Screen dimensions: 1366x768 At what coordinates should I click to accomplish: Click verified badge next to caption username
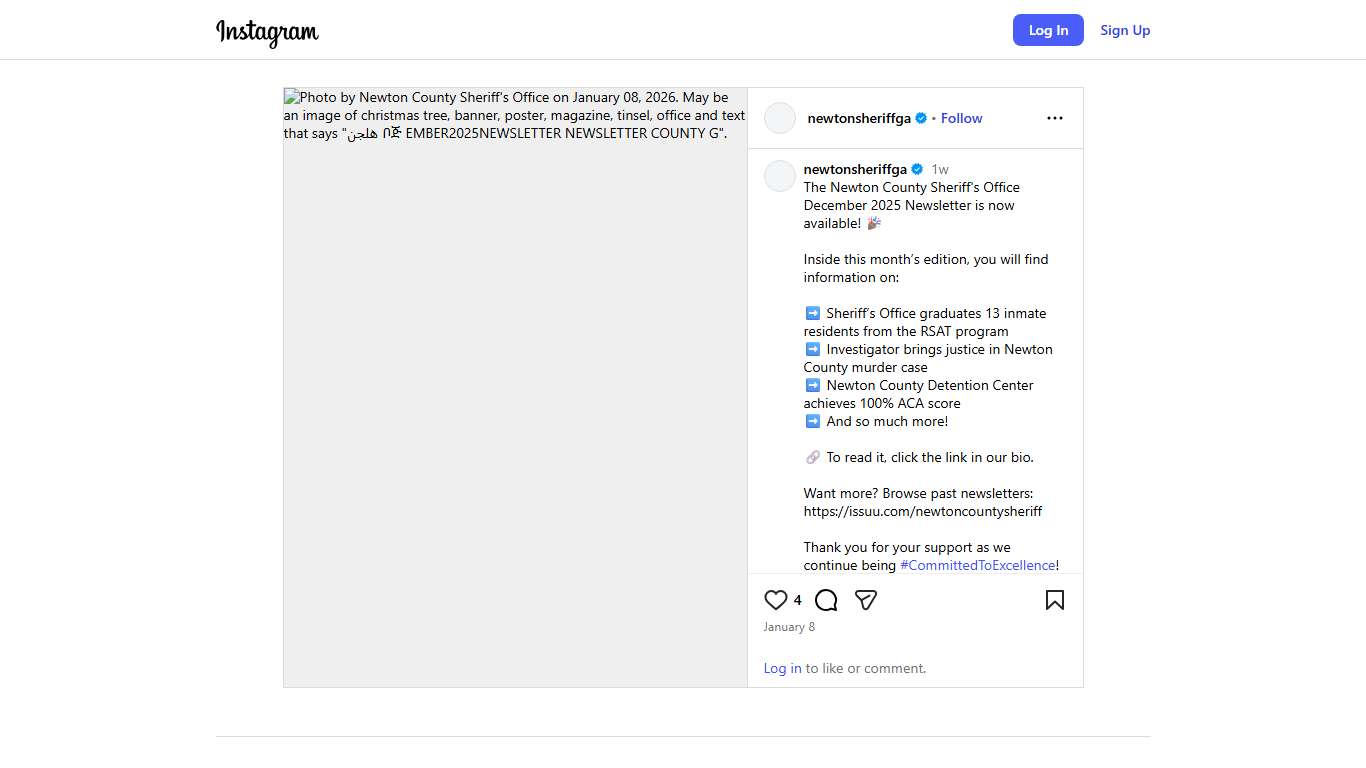[917, 169]
